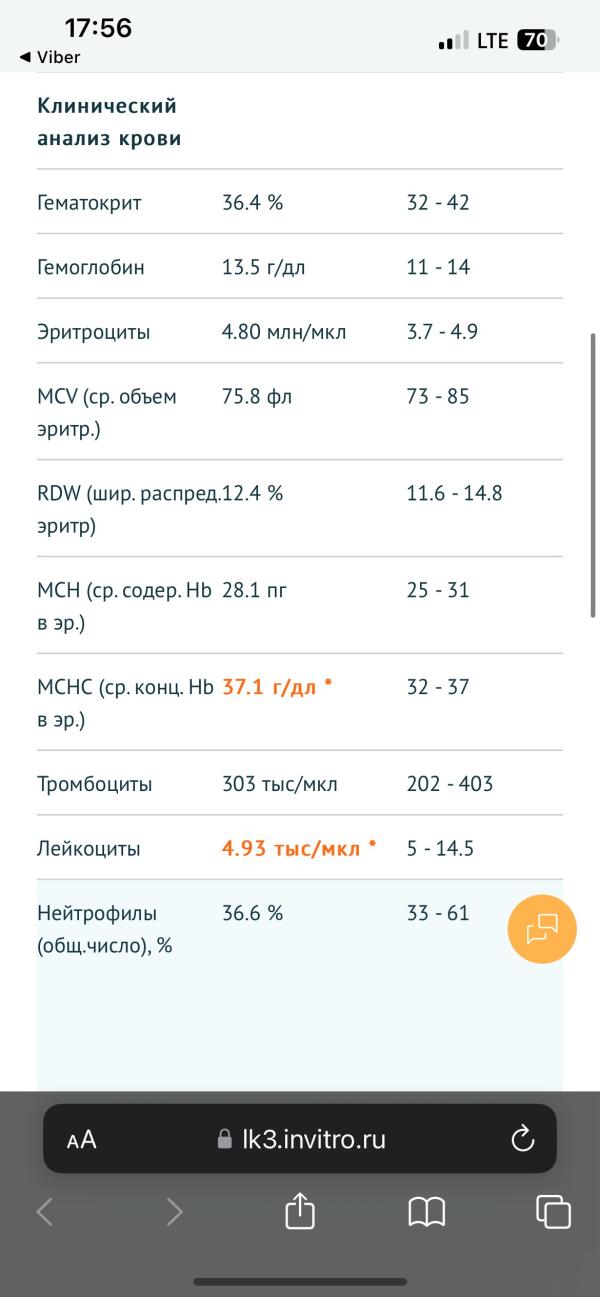Go forward with the right chevron

[174, 1212]
